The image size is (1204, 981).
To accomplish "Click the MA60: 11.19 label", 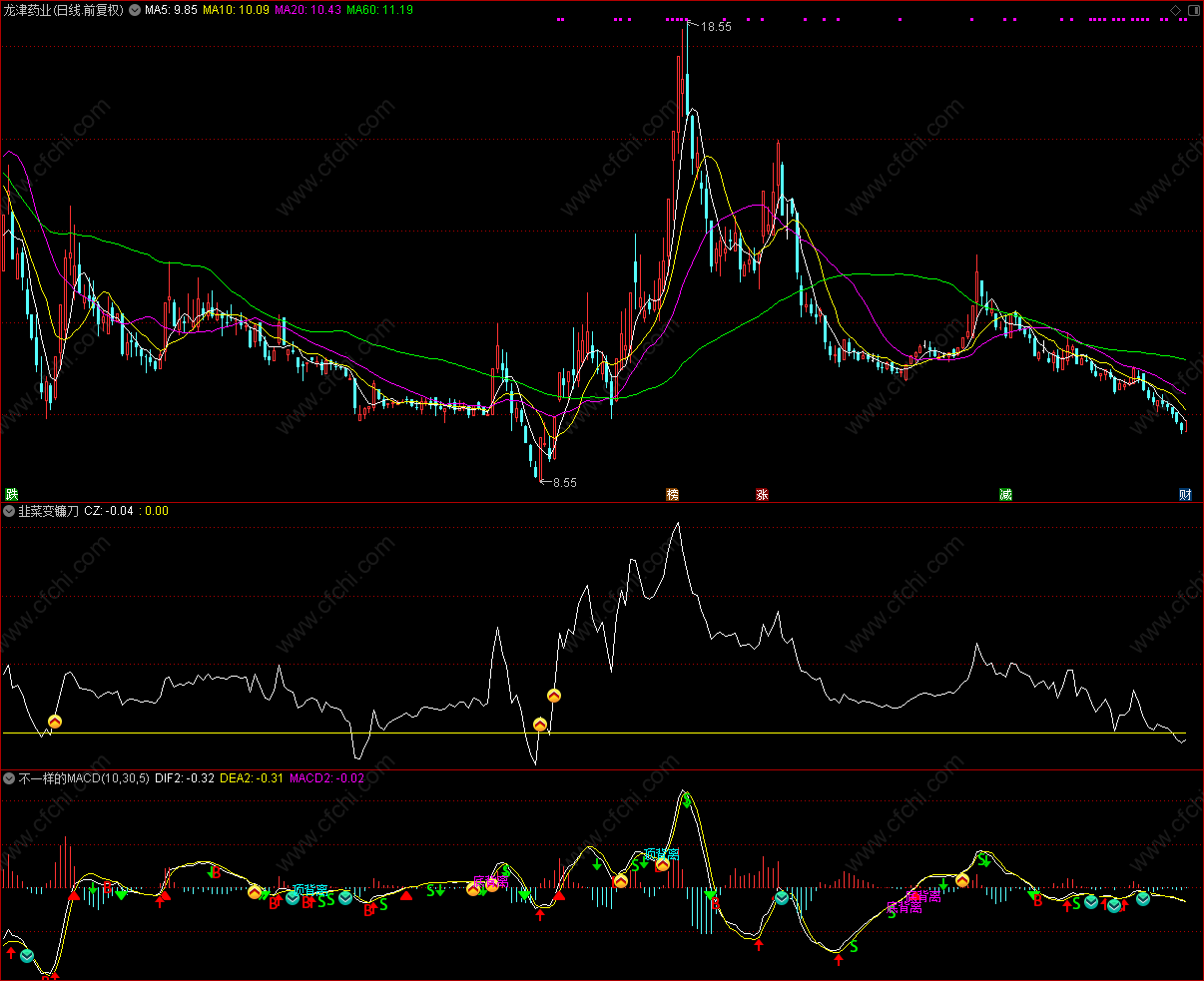I will 379,10.
